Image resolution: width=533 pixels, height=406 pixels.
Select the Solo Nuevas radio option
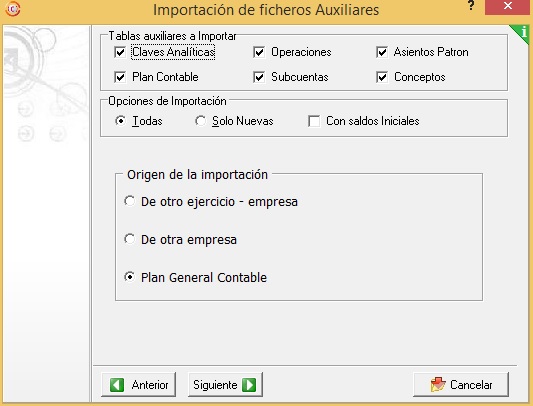[x=200, y=121]
